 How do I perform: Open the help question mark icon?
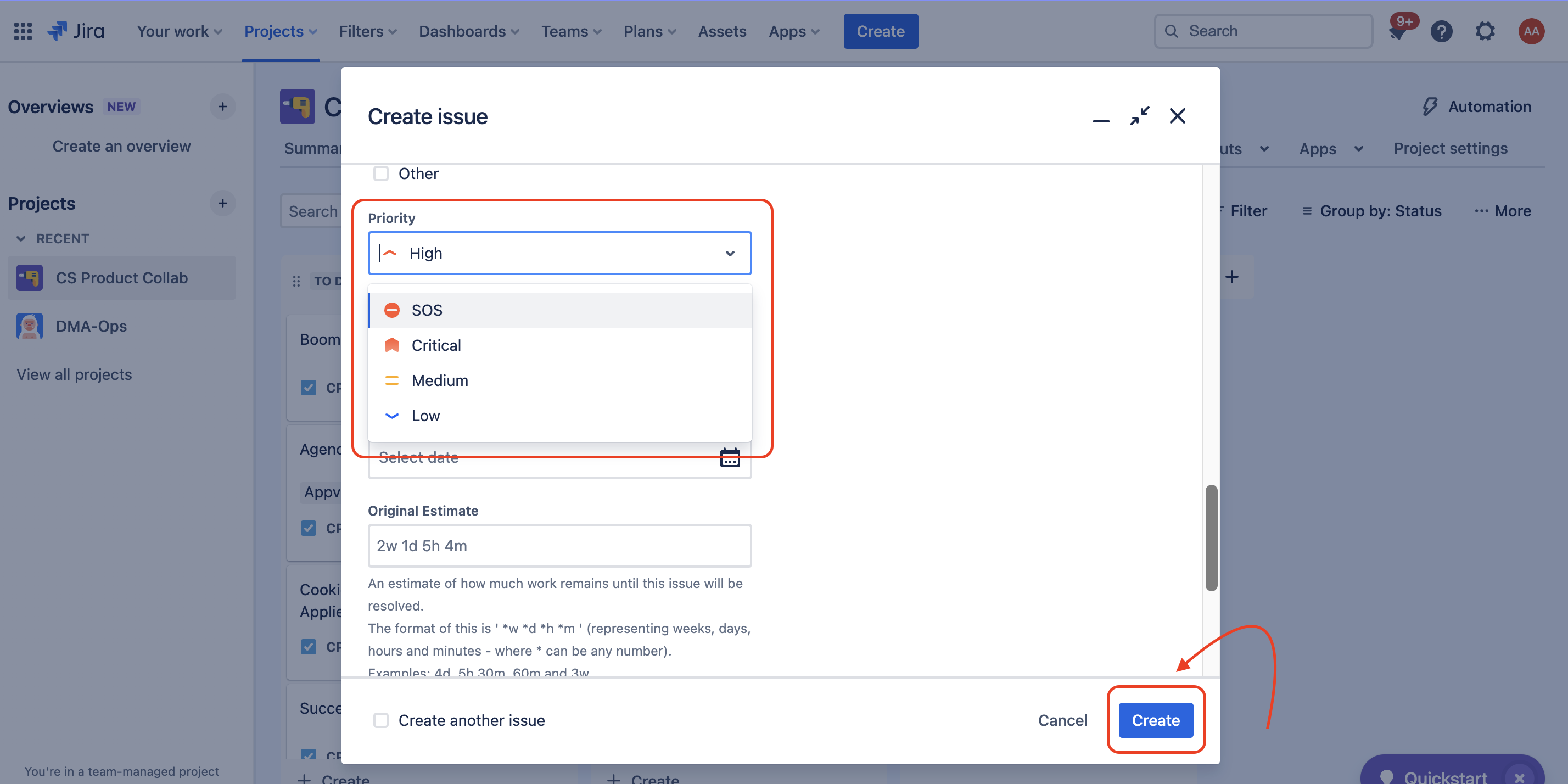tap(1441, 31)
